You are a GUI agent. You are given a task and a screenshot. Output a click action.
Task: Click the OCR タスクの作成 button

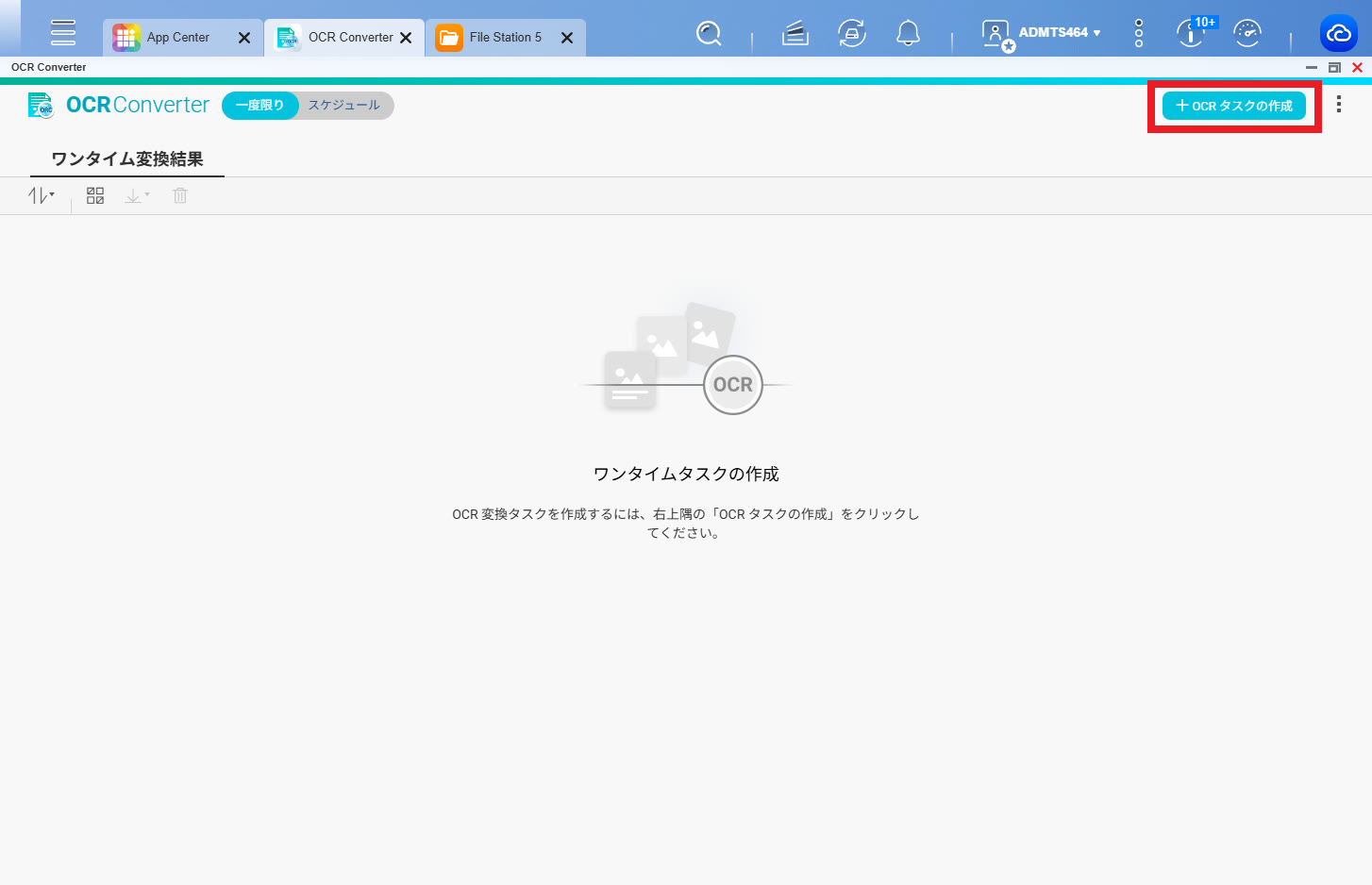[1233, 106]
